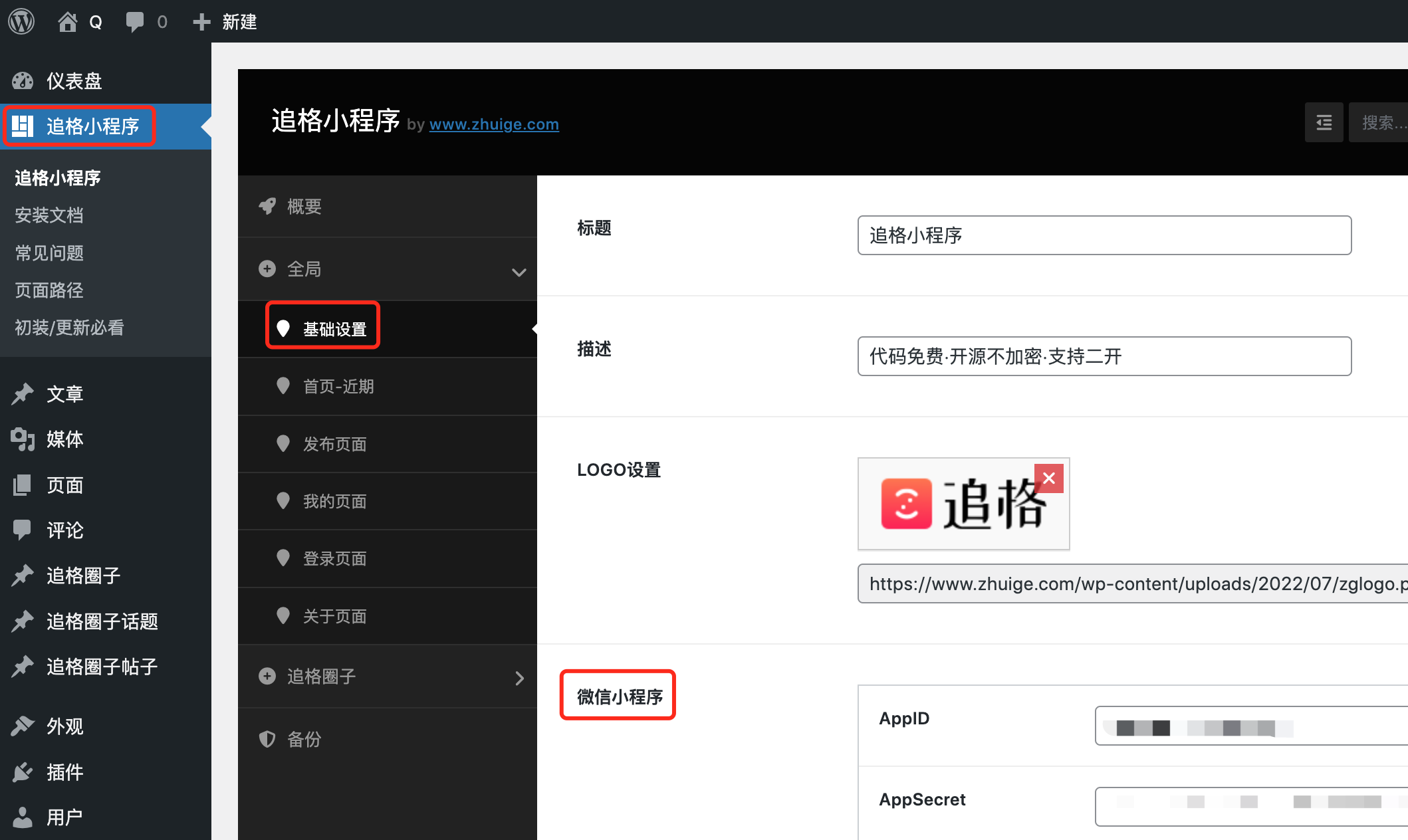Screen dimensions: 1408x840
Task: Expand the 追格圈子 section arrow
Action: point(520,678)
